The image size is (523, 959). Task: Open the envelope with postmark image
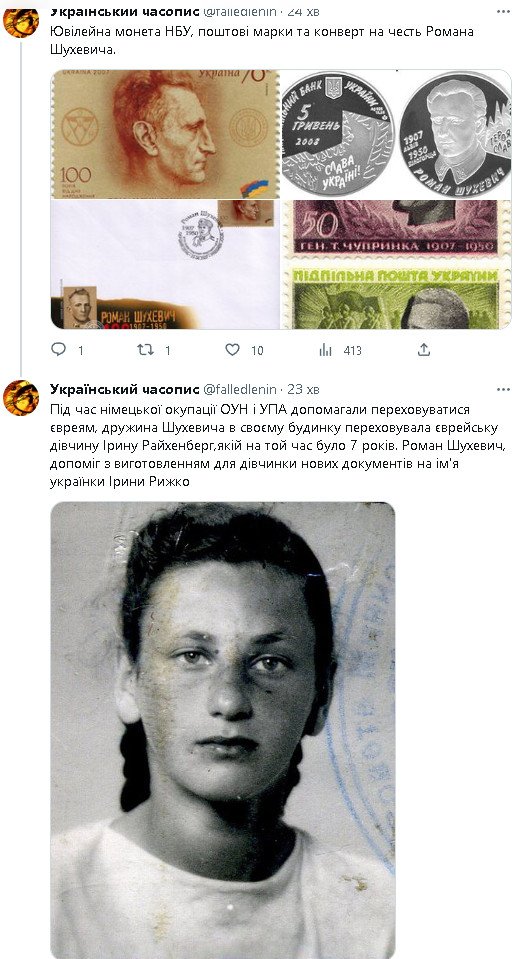[165, 265]
